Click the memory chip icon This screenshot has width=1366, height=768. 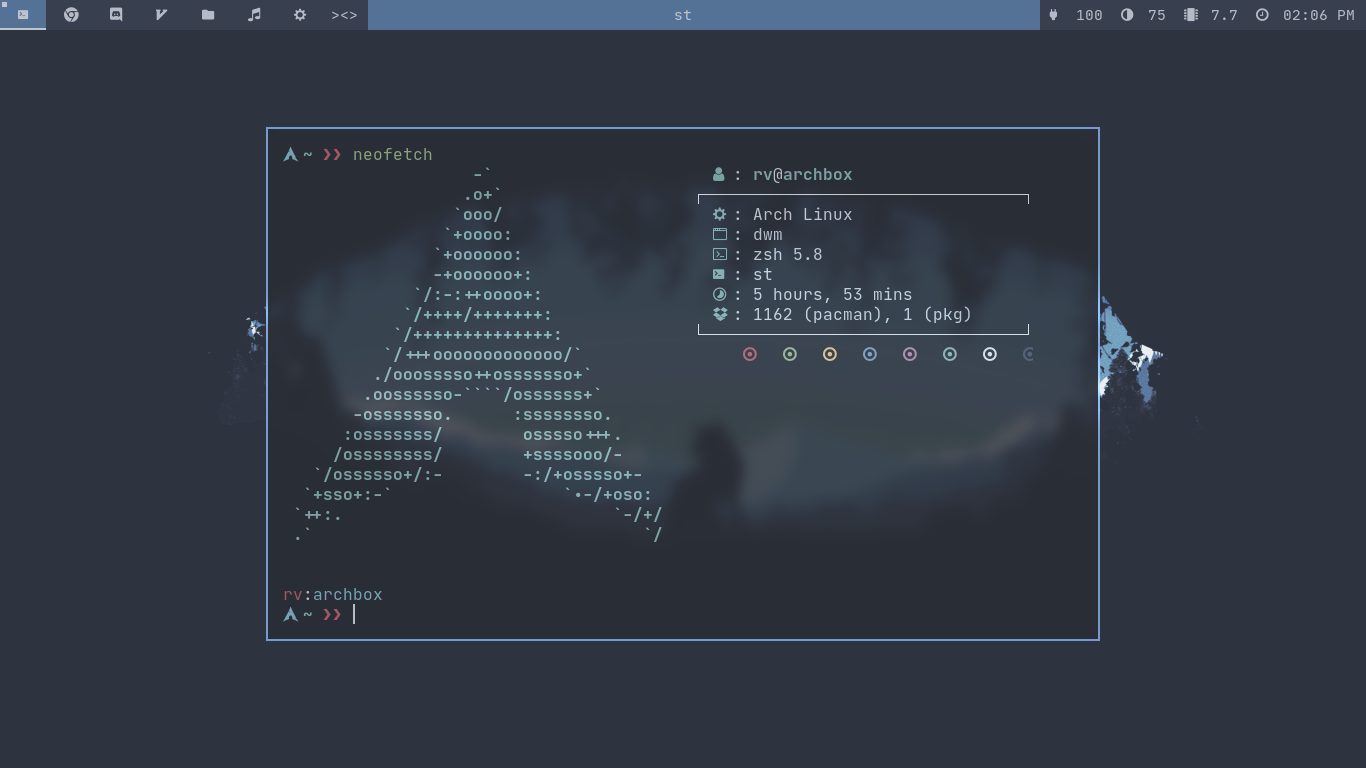tap(1190, 15)
